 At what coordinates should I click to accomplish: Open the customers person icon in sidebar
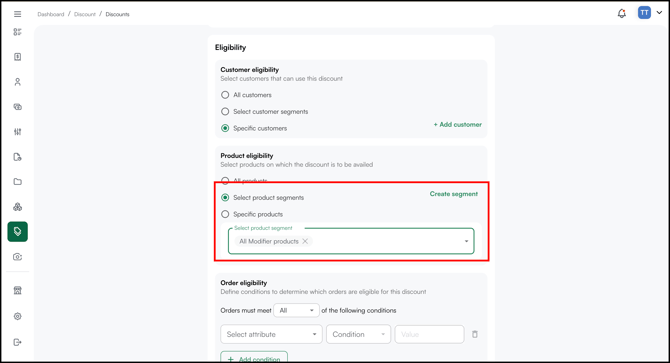tap(18, 82)
